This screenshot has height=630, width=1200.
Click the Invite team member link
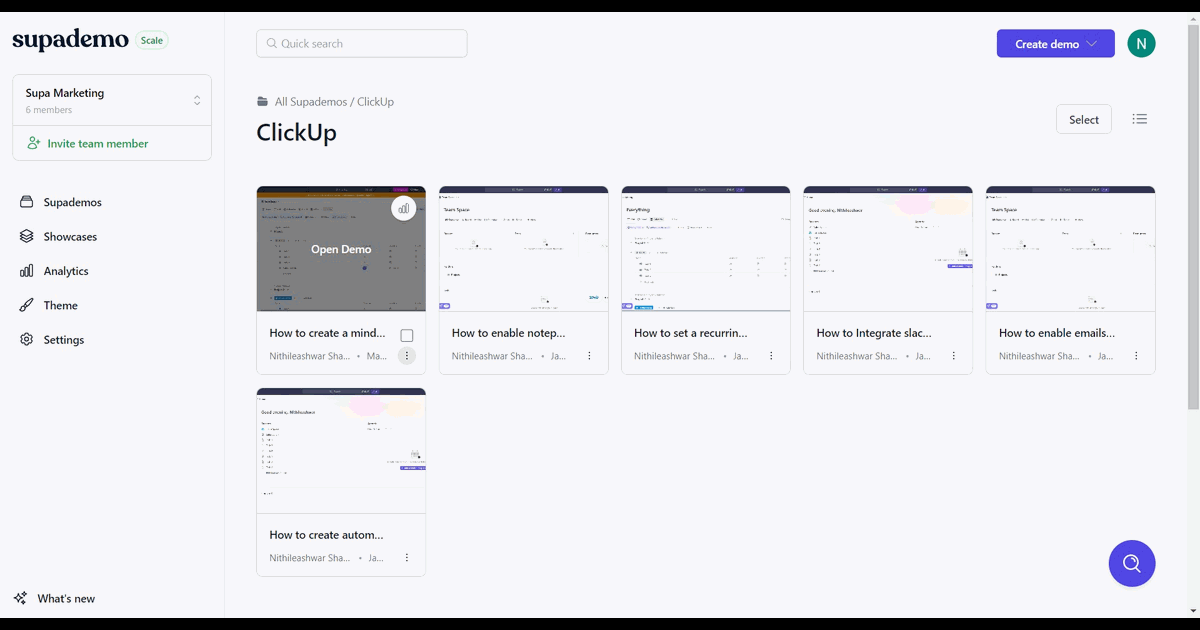pos(98,144)
